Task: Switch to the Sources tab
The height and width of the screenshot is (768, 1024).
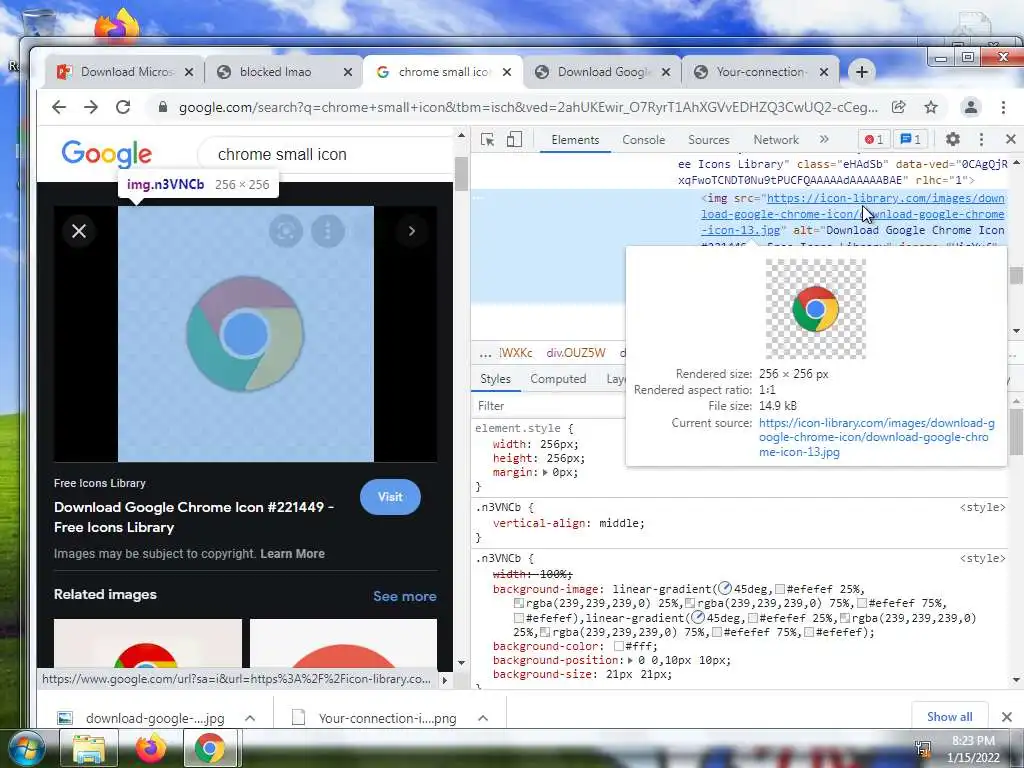Action: click(709, 140)
